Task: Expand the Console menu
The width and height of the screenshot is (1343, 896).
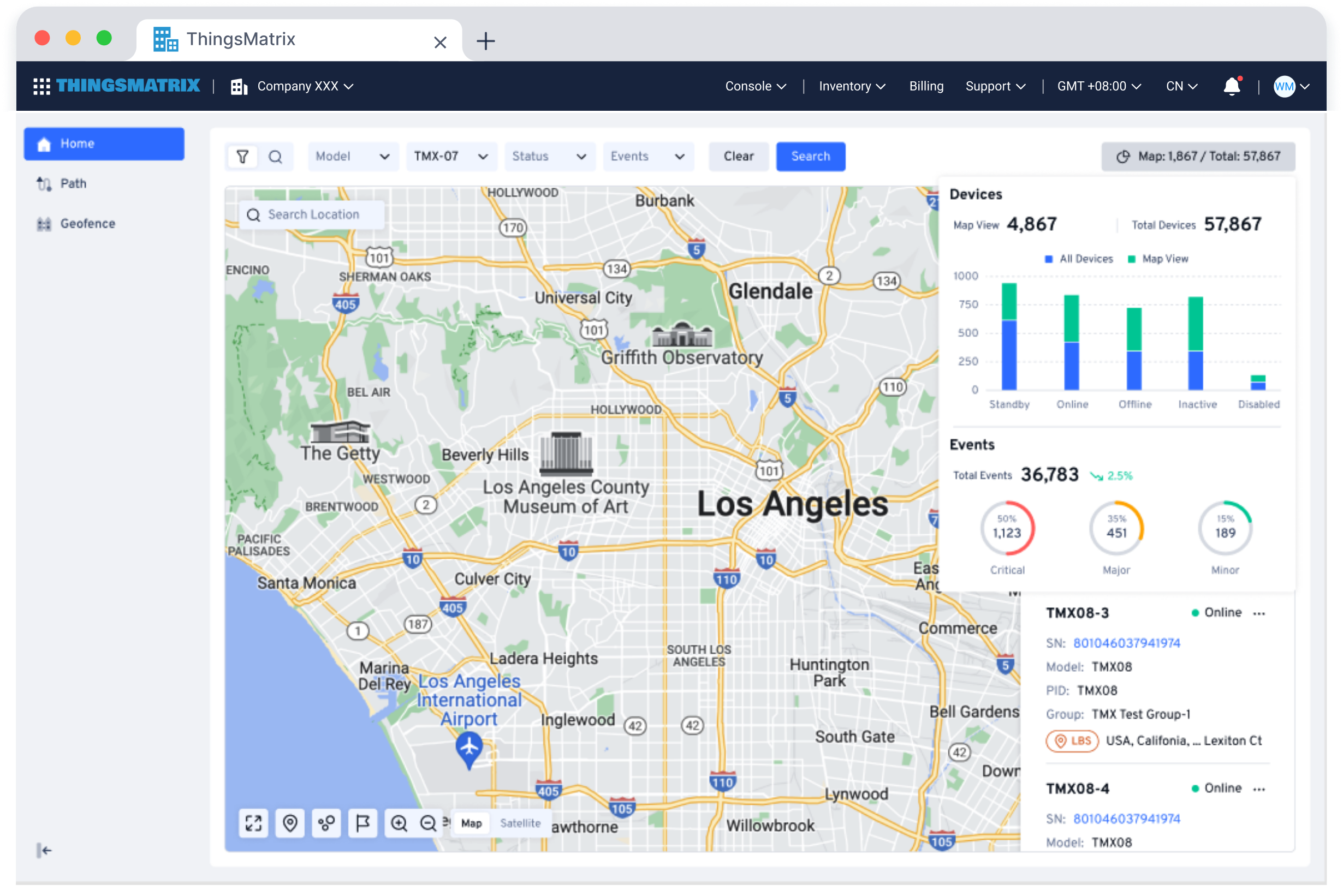Action: (x=756, y=86)
